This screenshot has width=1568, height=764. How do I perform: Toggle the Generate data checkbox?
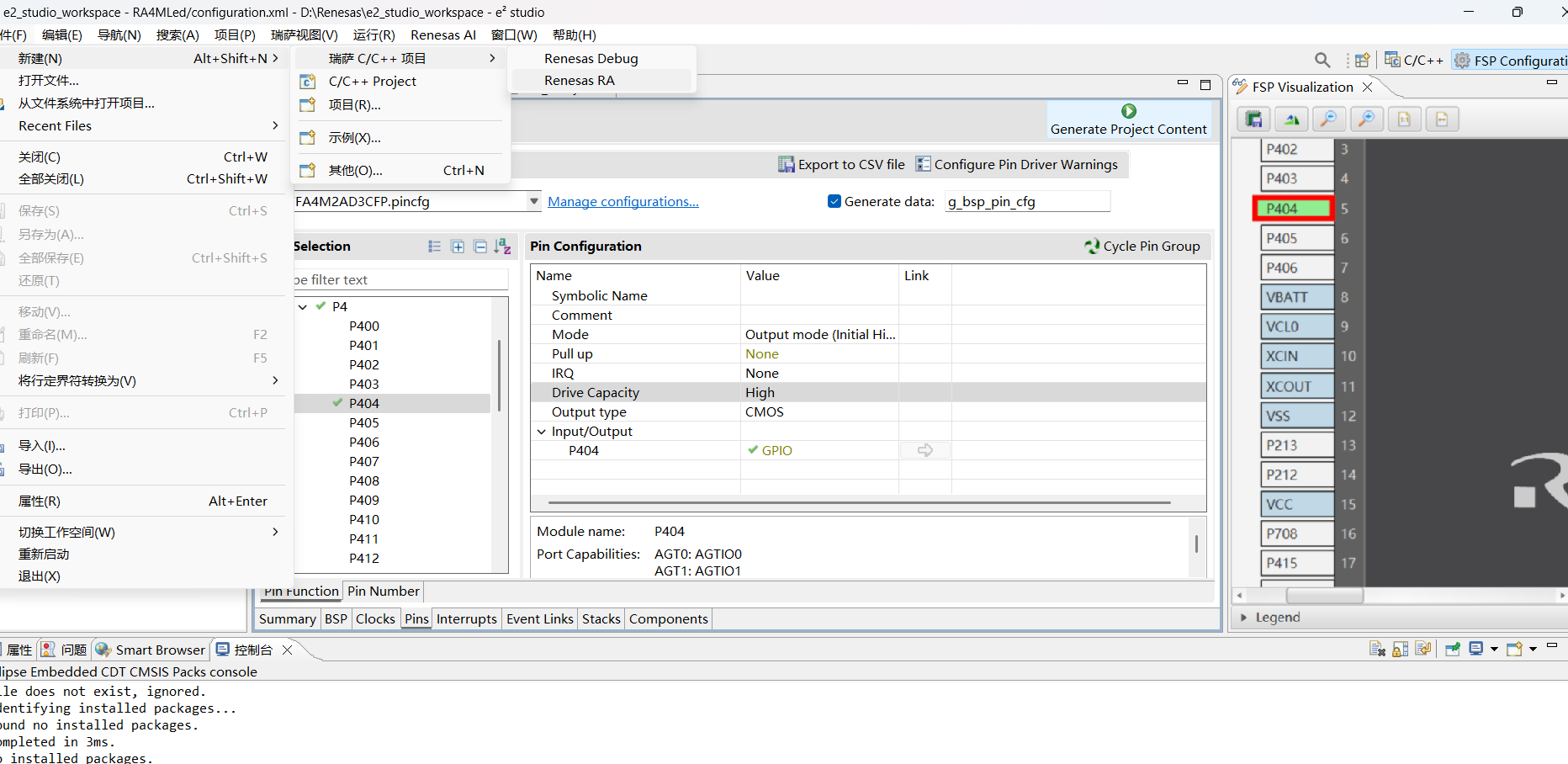[x=834, y=201]
